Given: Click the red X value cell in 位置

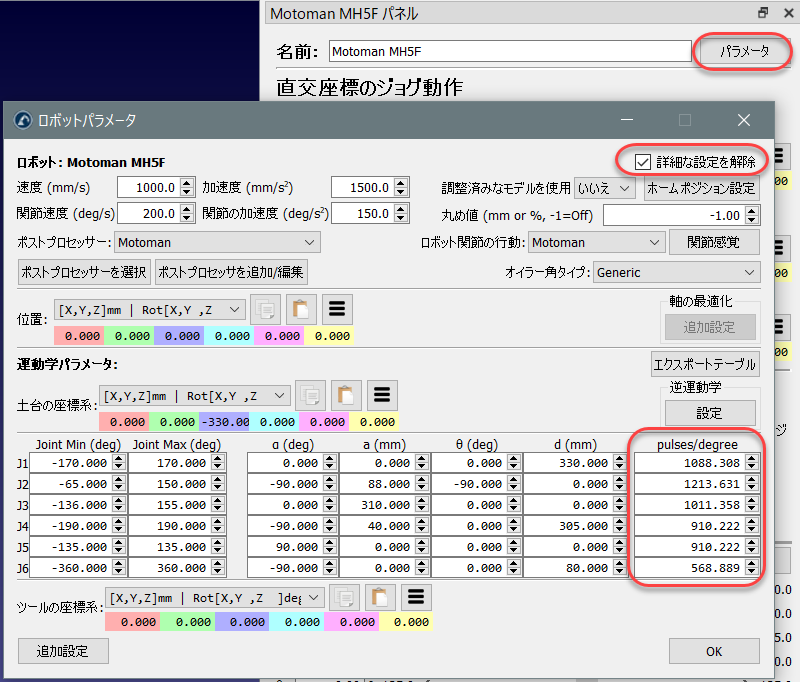Looking at the screenshot, I should [79, 336].
